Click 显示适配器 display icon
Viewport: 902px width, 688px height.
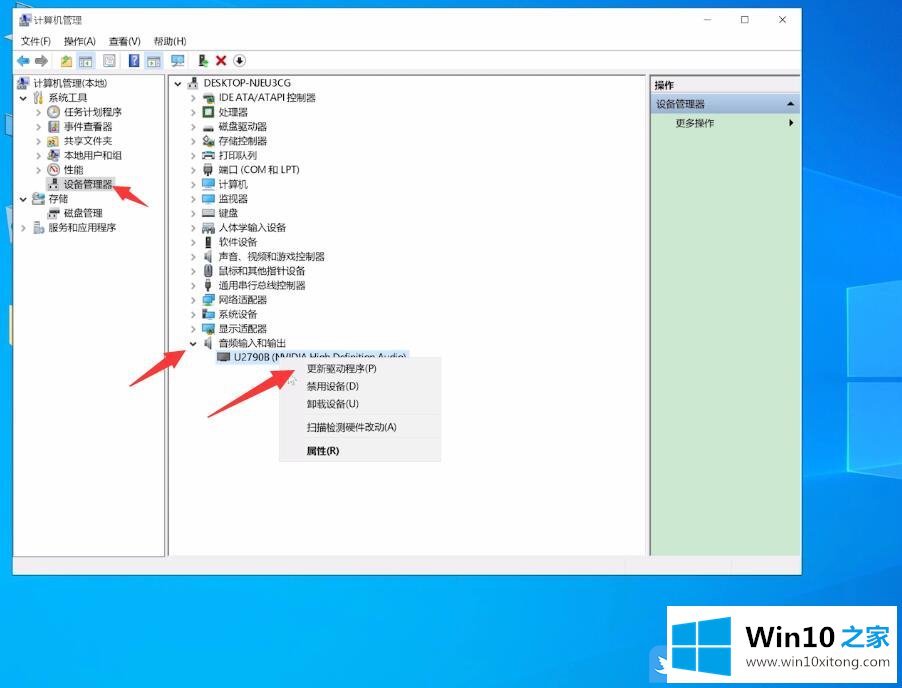pyautogui.click(x=208, y=328)
